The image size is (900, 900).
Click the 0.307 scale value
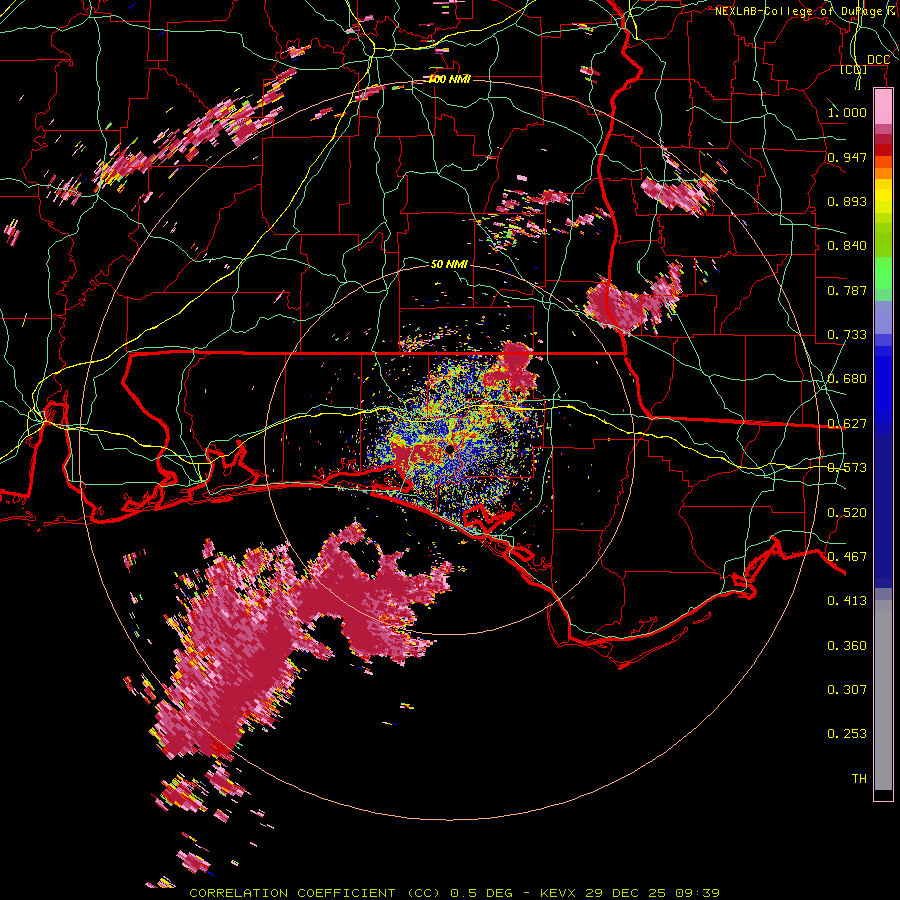(847, 689)
